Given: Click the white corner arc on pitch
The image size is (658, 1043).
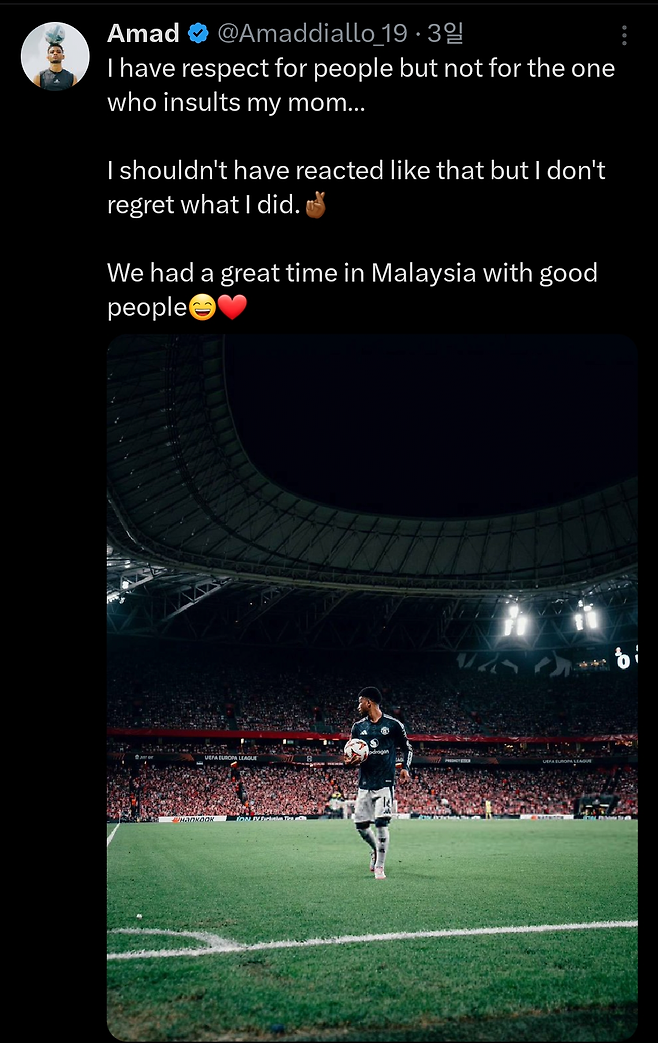Looking at the screenshot, I should (176, 937).
